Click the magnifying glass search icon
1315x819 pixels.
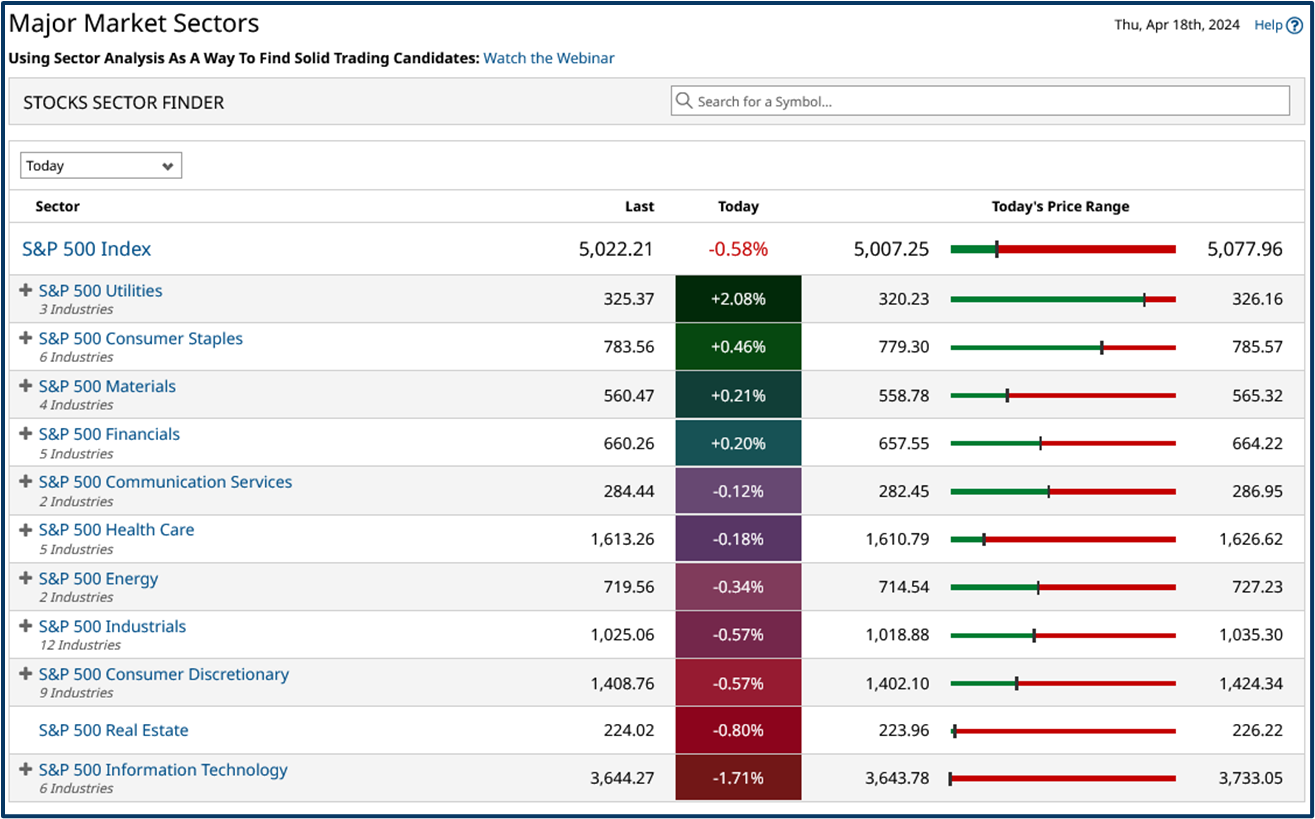click(684, 100)
